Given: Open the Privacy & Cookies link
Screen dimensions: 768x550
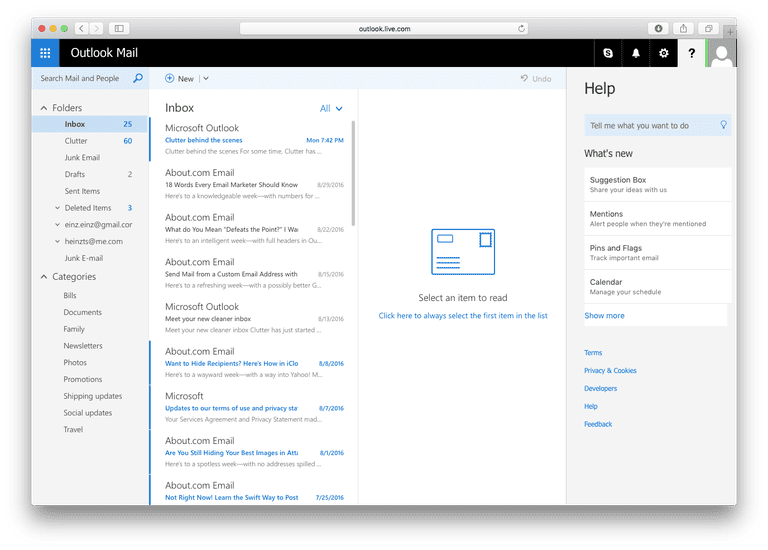Looking at the screenshot, I should [610, 370].
